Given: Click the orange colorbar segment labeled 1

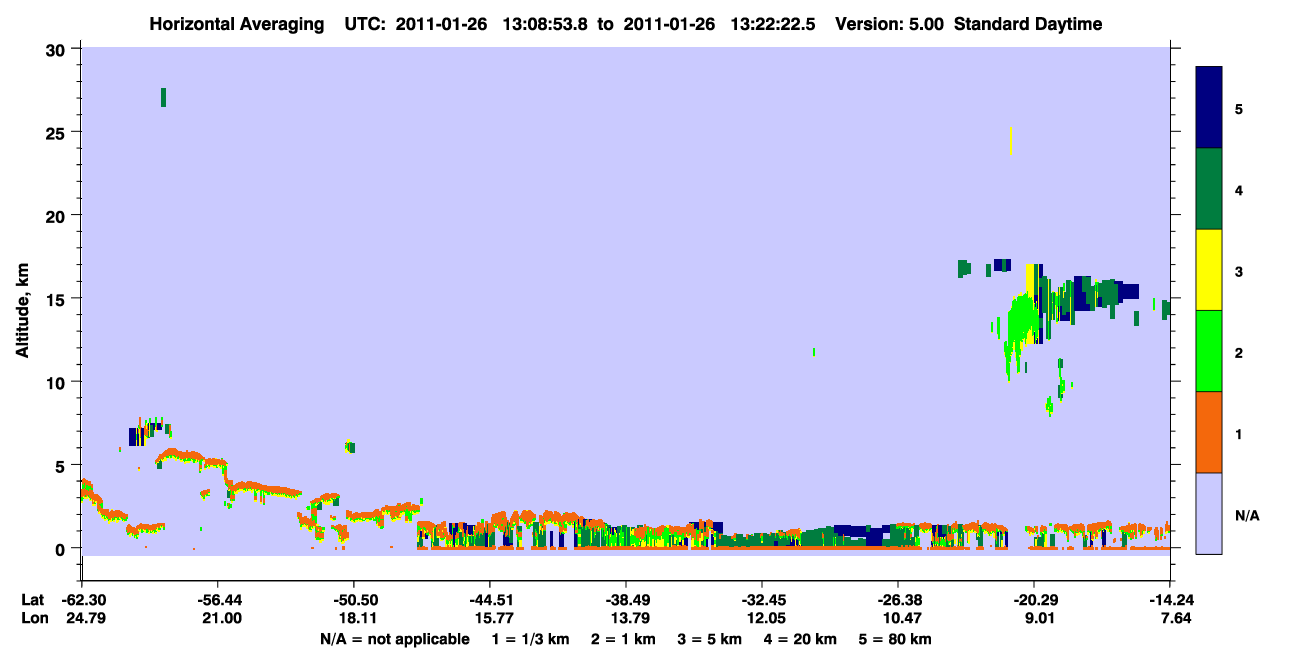Looking at the screenshot, I should click(x=1209, y=432).
